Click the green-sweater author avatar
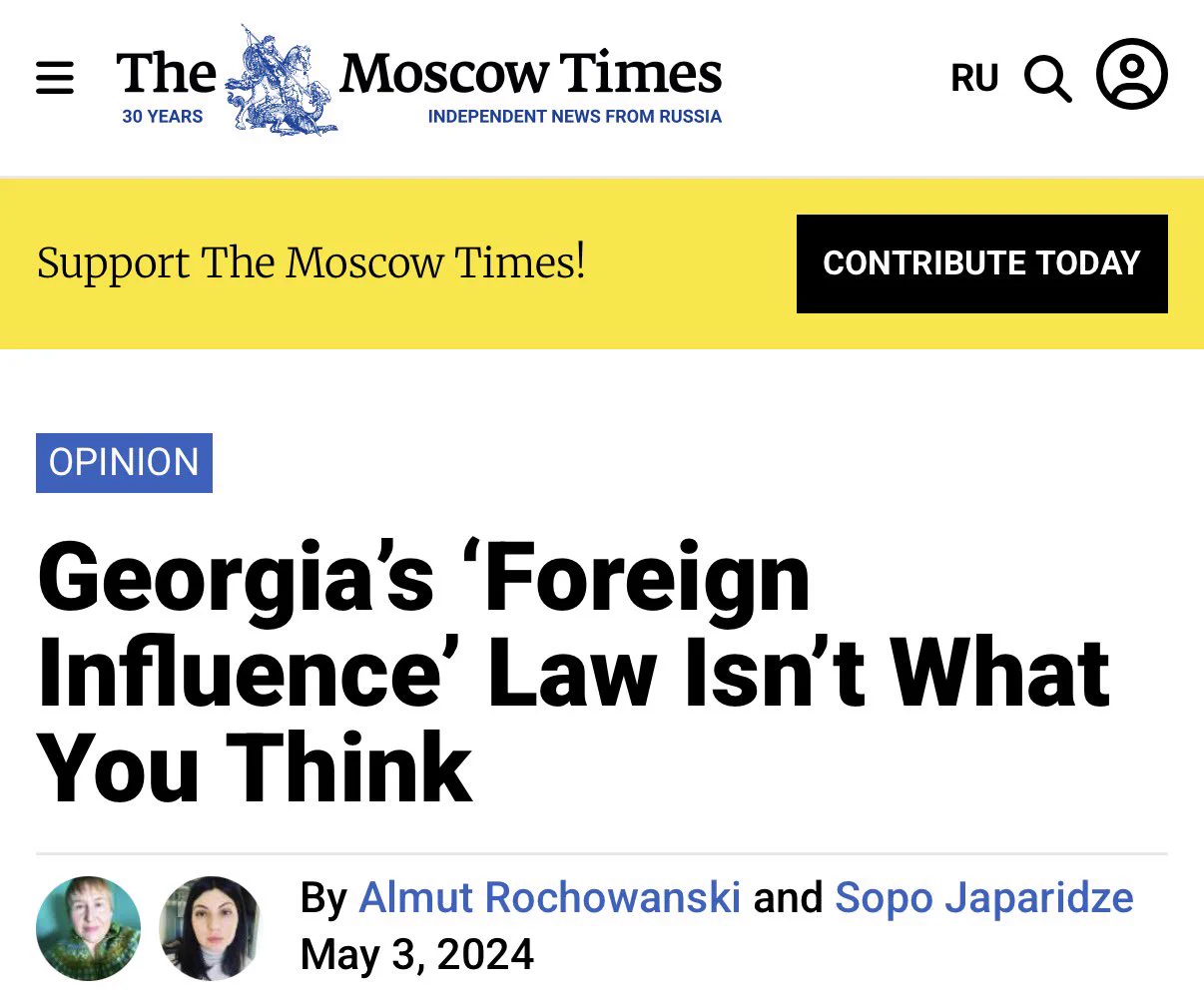The image size is (1204, 998). coord(88,928)
